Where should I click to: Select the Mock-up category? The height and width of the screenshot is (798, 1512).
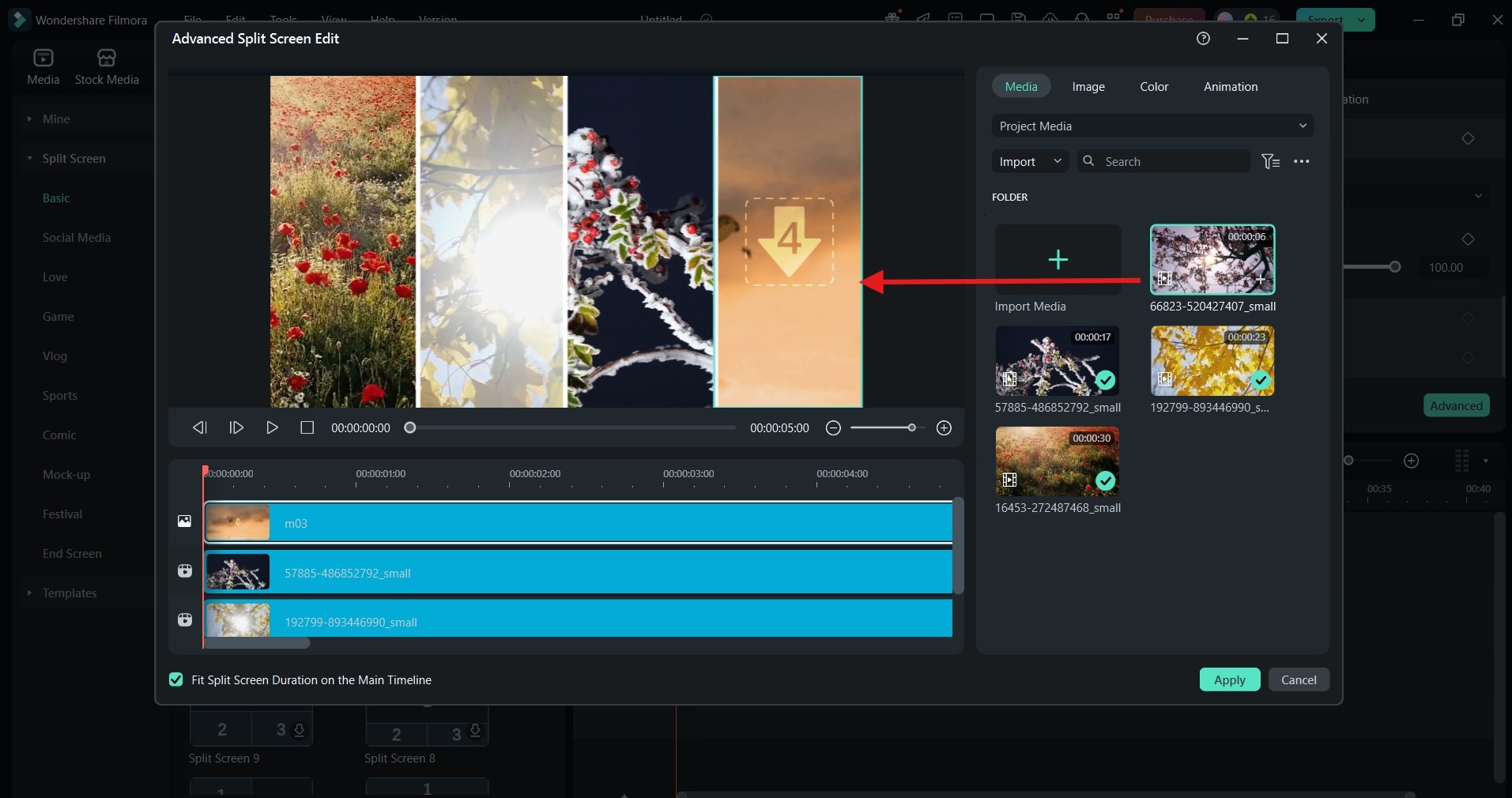pyautogui.click(x=66, y=474)
